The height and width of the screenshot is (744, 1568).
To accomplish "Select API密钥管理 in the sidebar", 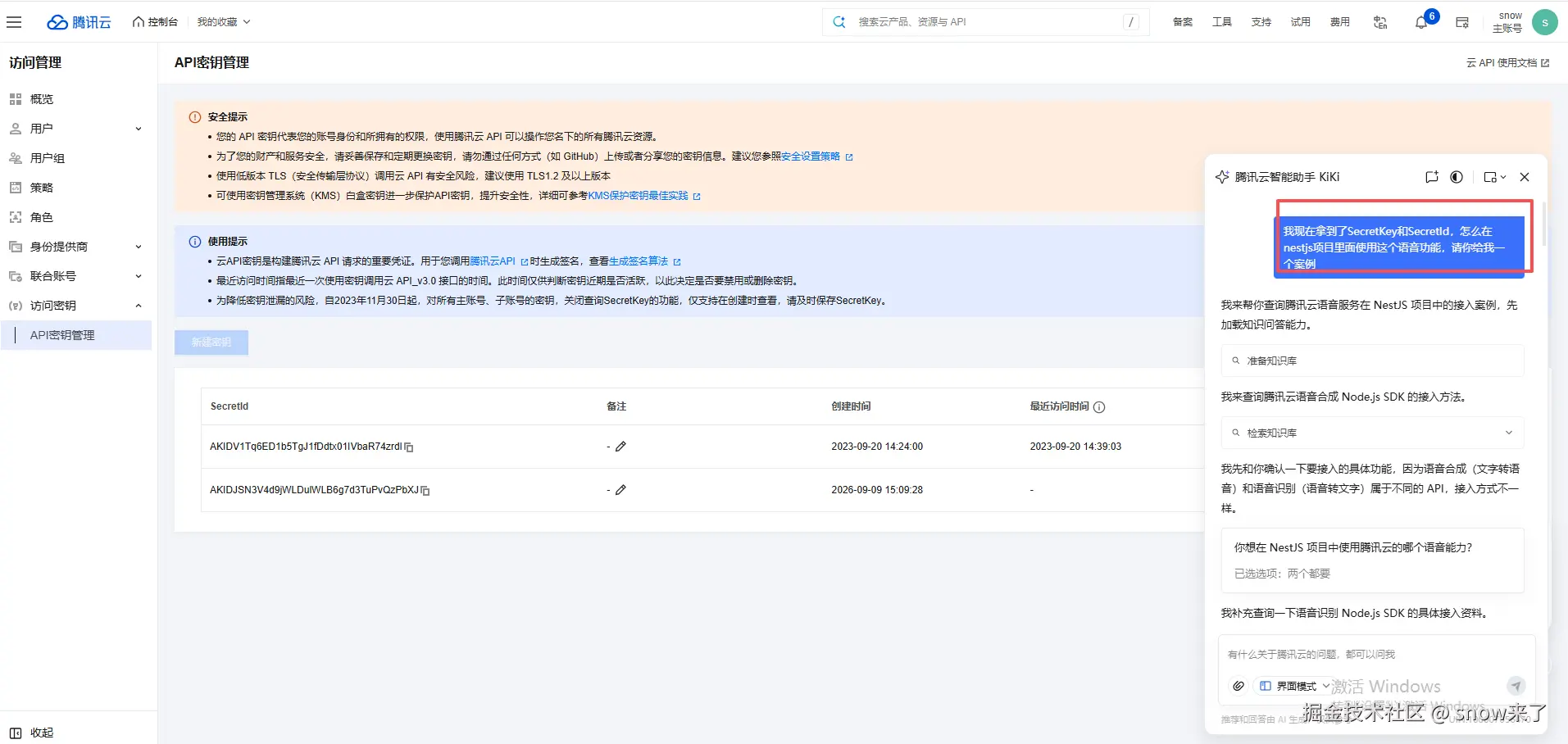I will pyautogui.click(x=76, y=335).
